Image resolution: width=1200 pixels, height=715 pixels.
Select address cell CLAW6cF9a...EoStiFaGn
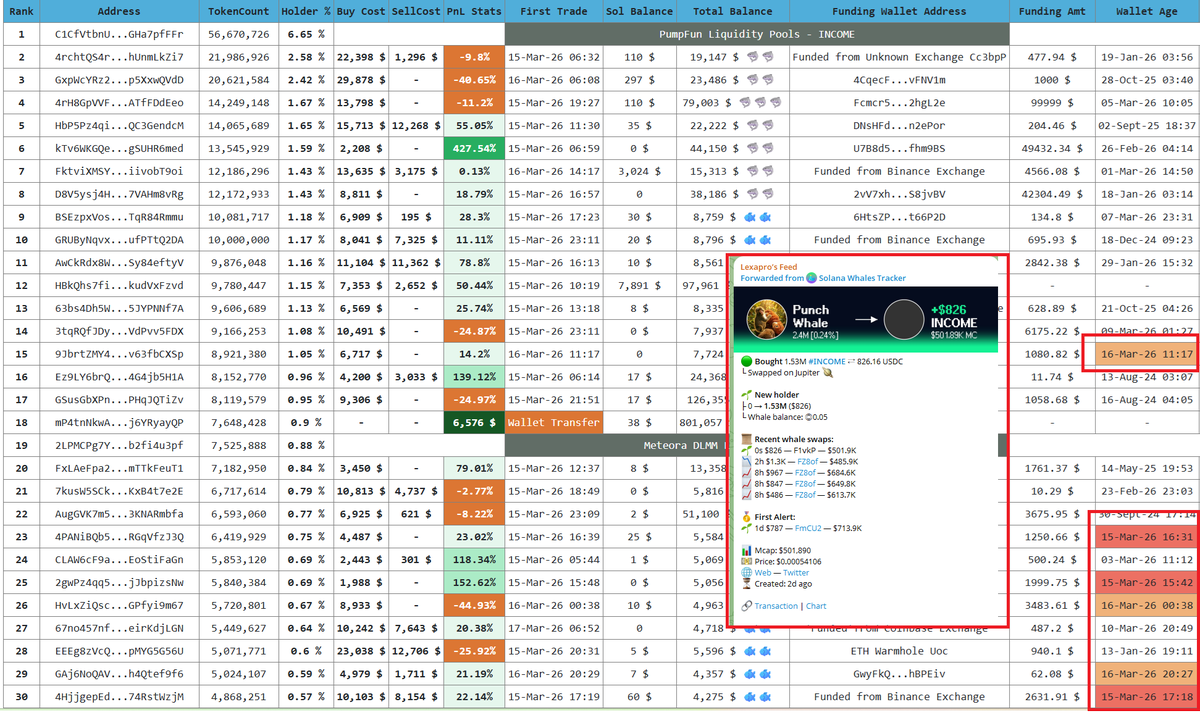[x=119, y=560]
